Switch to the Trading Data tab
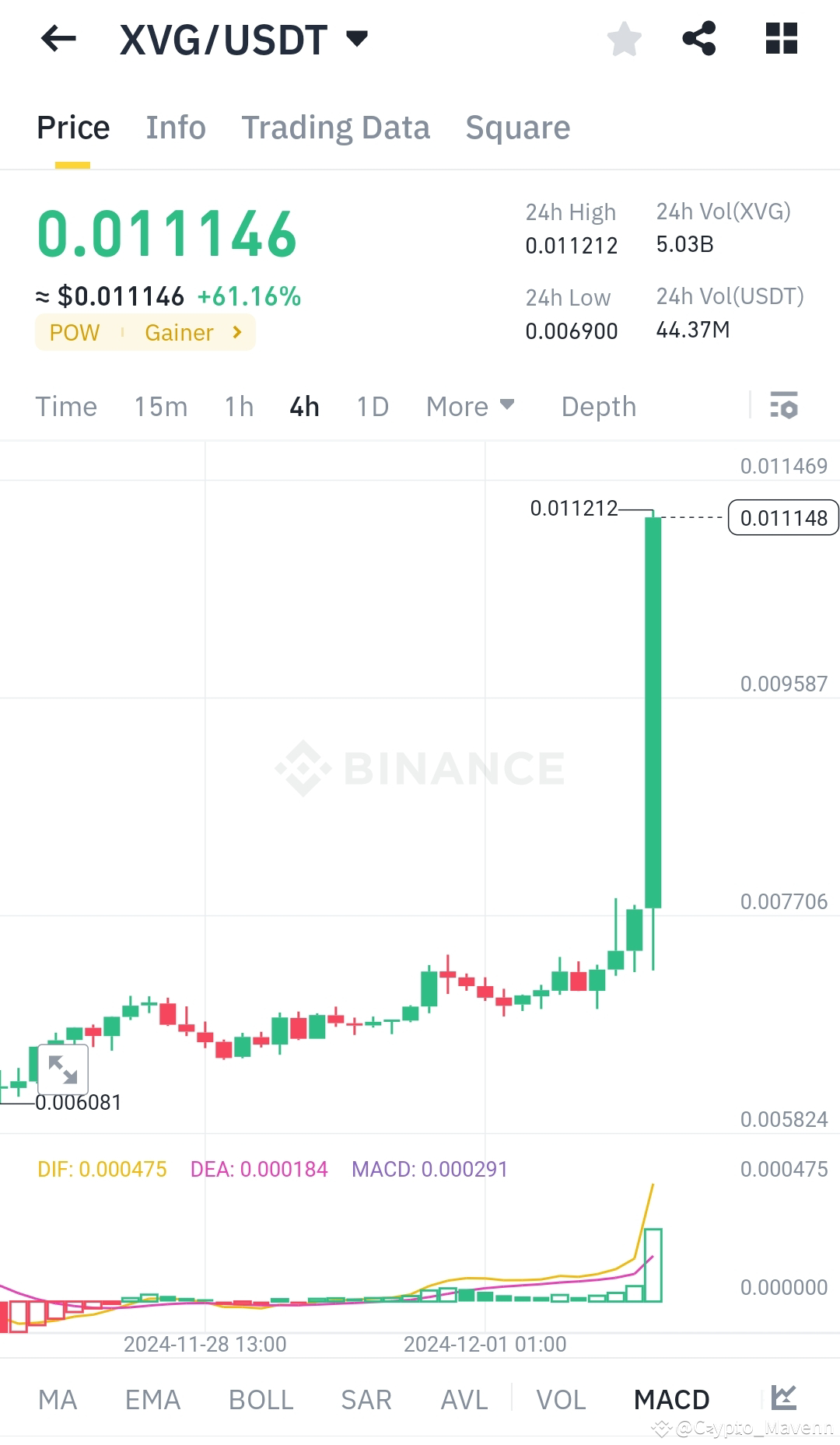The image size is (840, 1445). click(336, 127)
